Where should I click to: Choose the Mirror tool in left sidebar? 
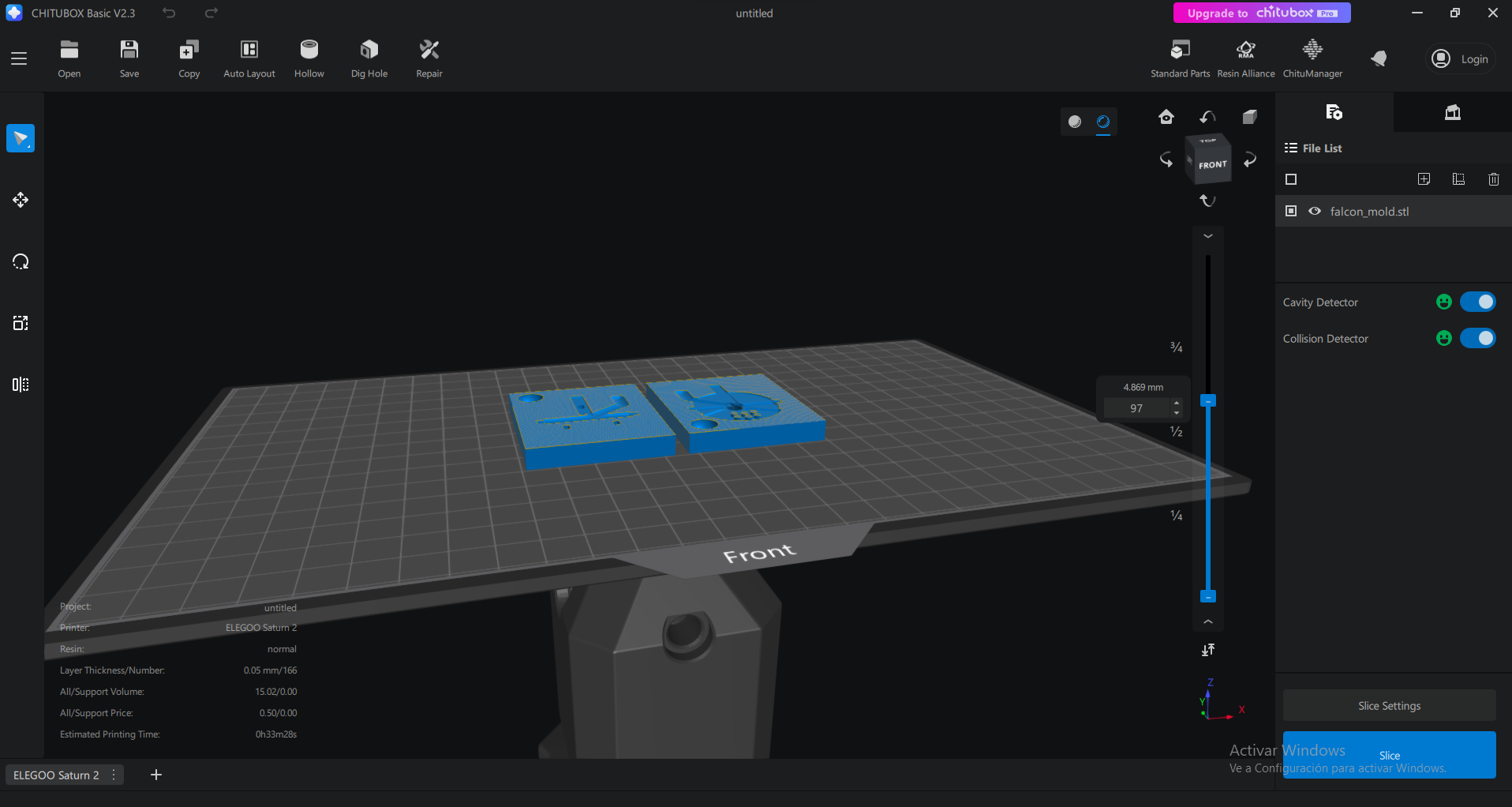pyautogui.click(x=21, y=385)
